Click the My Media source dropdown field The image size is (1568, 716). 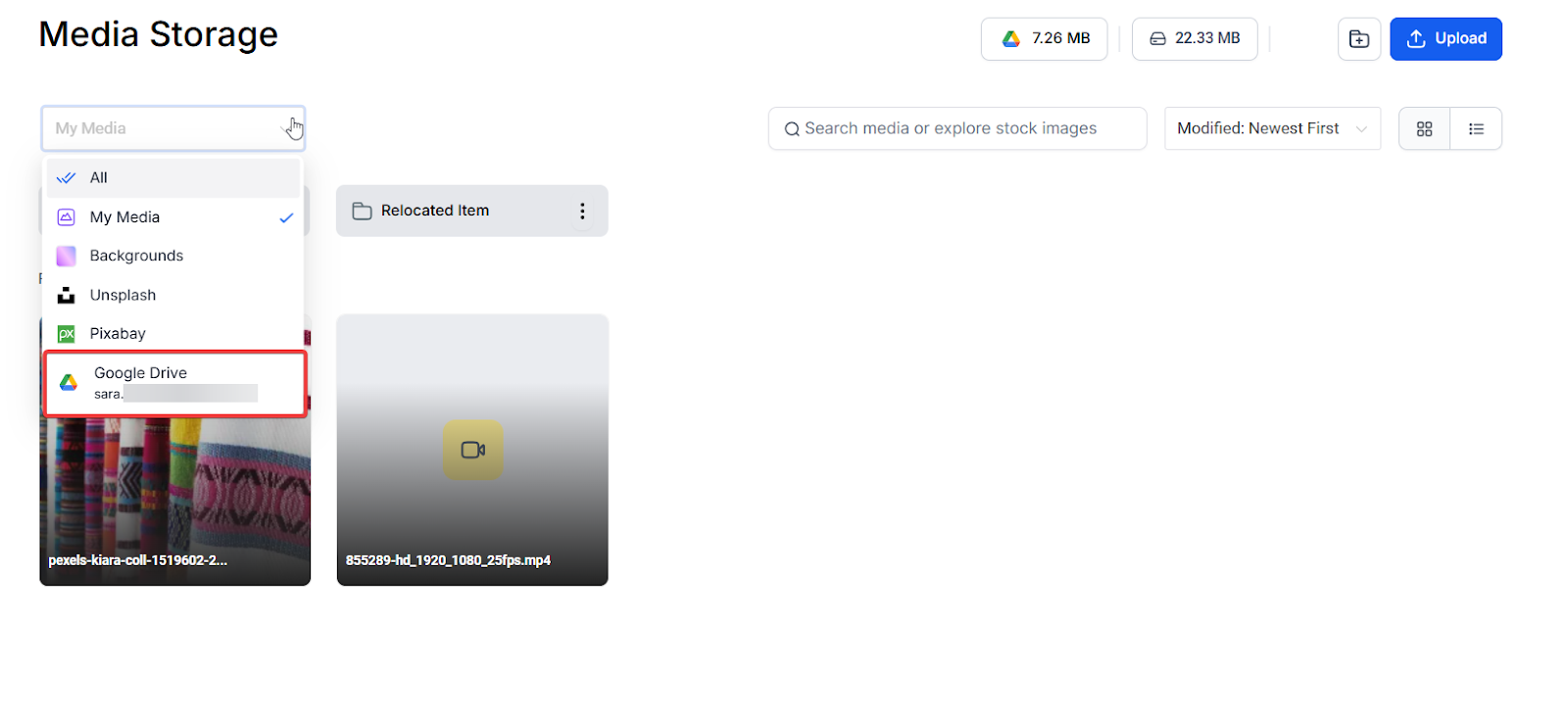173,128
